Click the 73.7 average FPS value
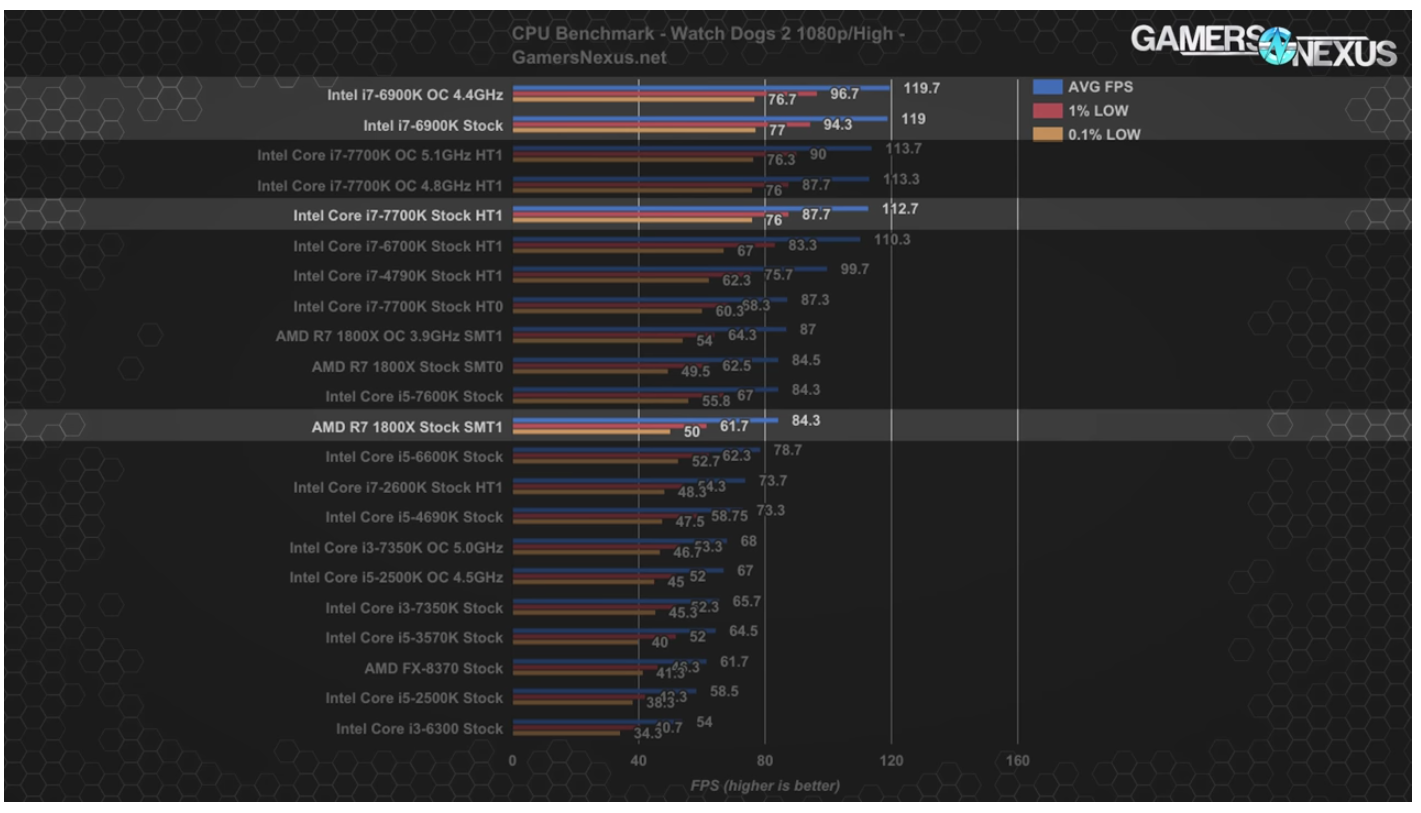The image size is (1421, 813). [x=773, y=480]
